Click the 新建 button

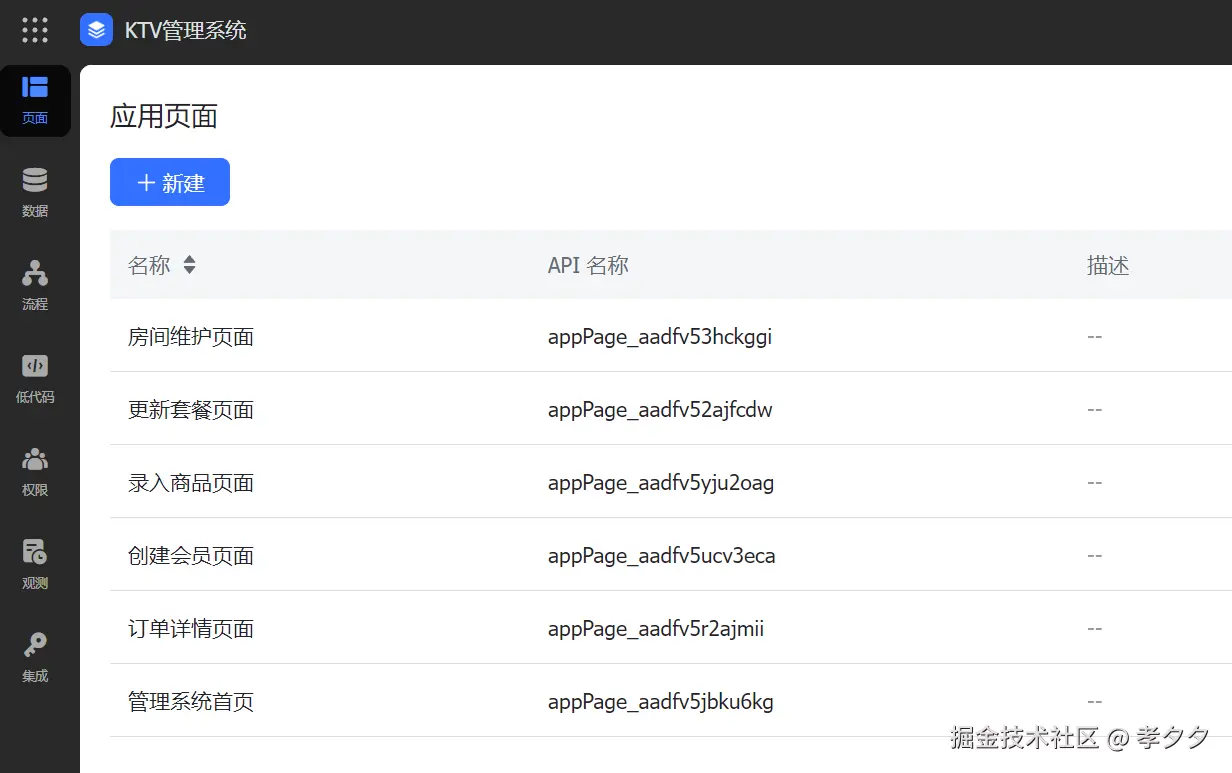(x=170, y=182)
